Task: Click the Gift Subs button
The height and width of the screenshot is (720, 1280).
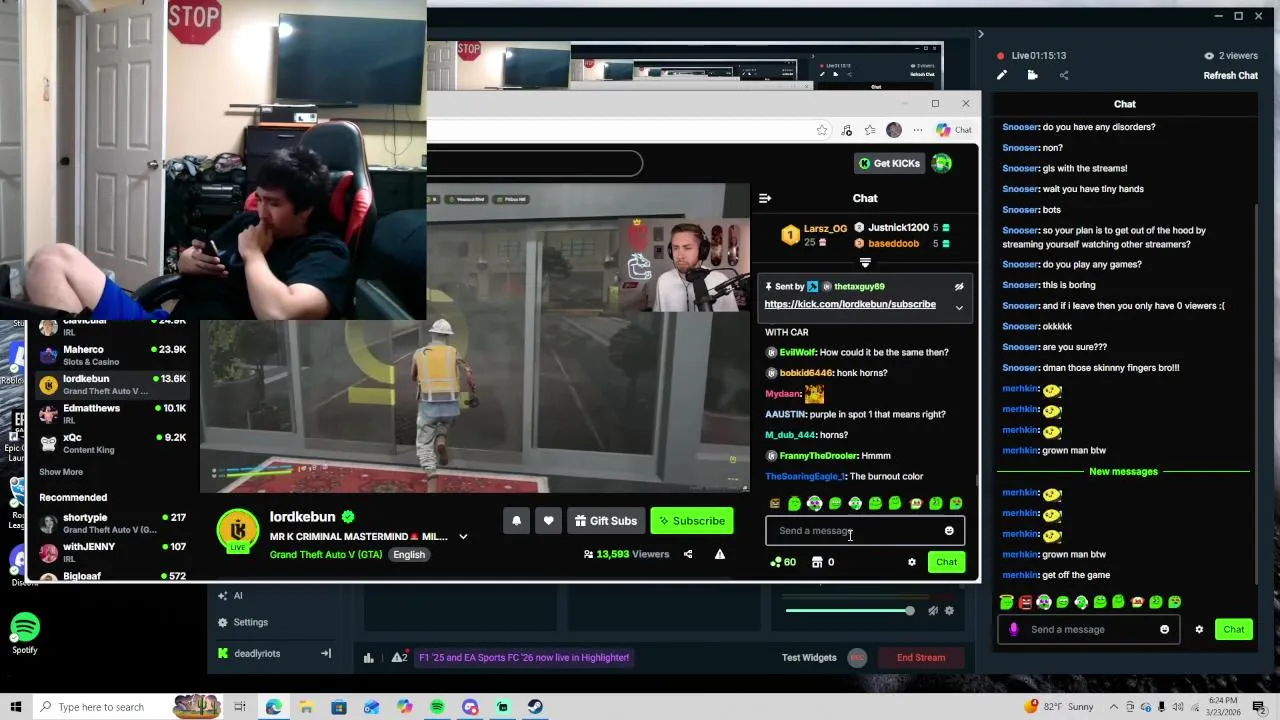Action: 606,521
